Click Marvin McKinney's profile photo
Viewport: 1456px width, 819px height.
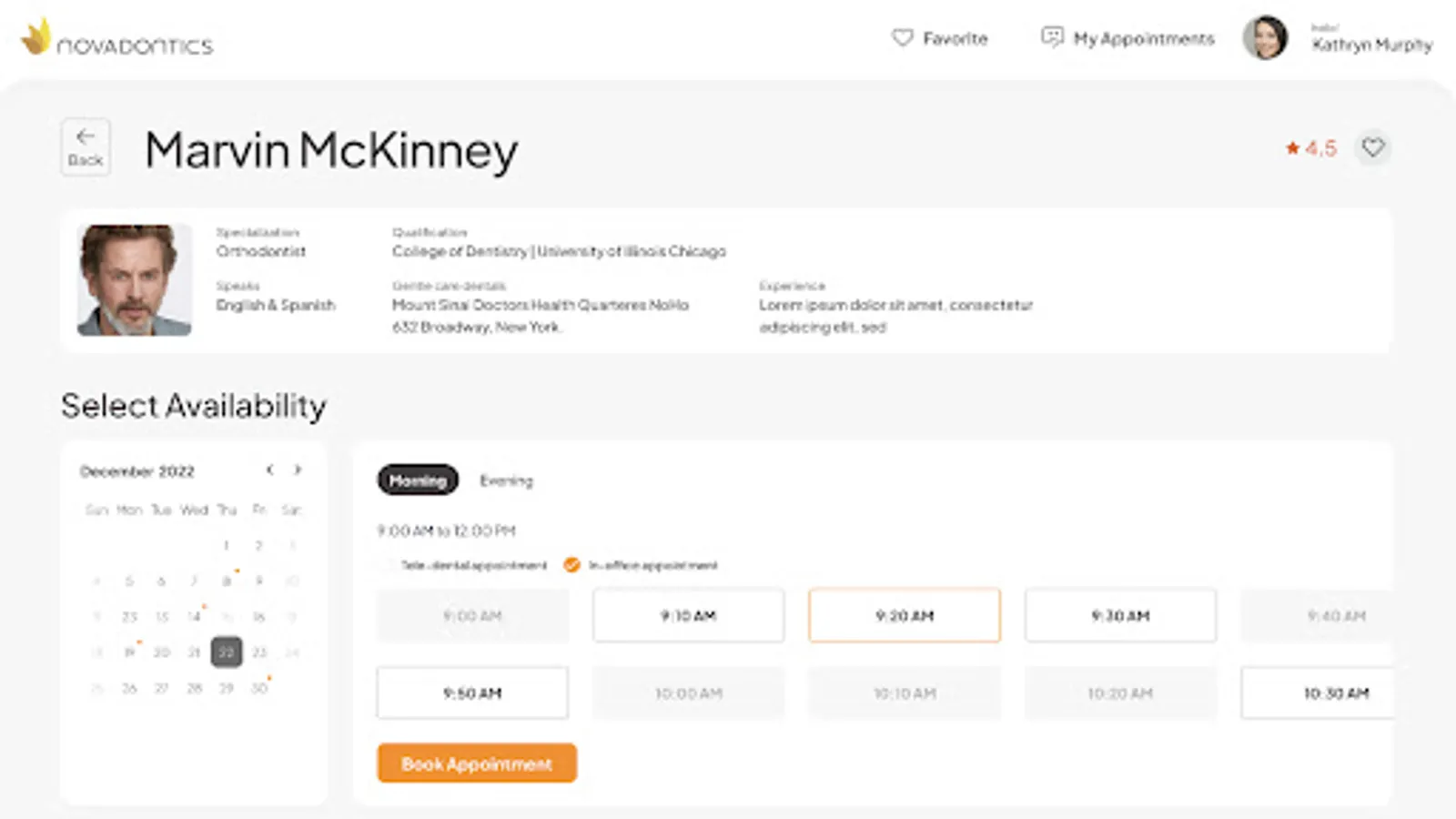point(135,280)
